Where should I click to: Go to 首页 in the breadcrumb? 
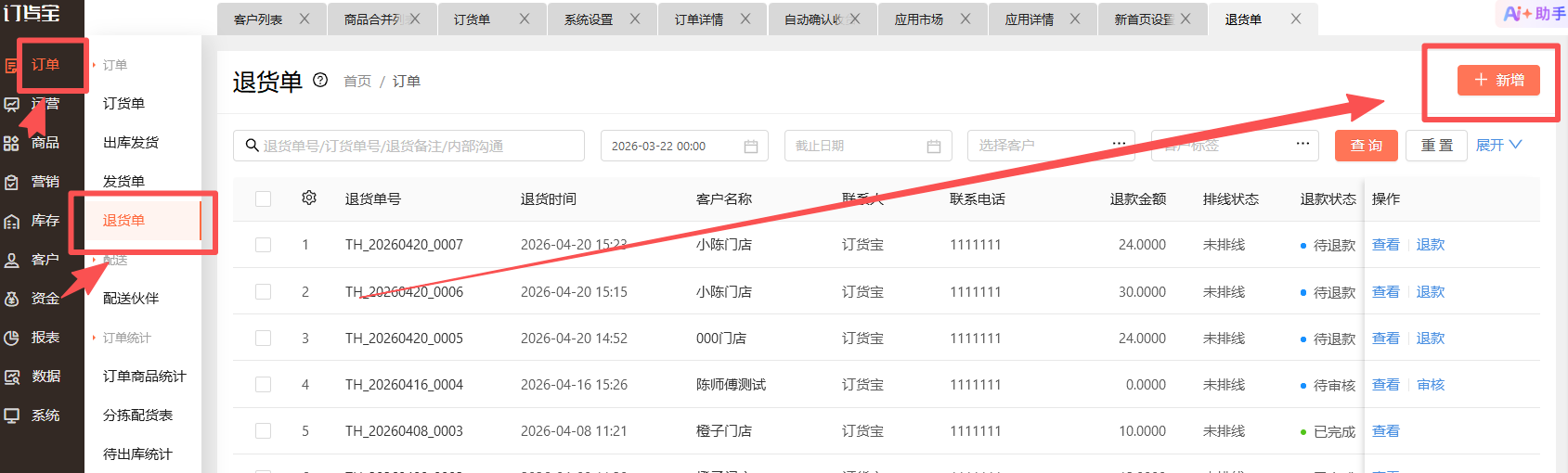click(x=357, y=82)
